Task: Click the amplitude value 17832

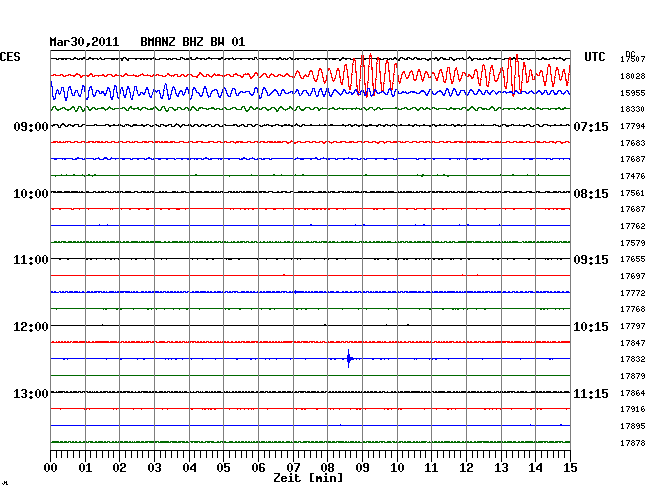Action: point(633,359)
